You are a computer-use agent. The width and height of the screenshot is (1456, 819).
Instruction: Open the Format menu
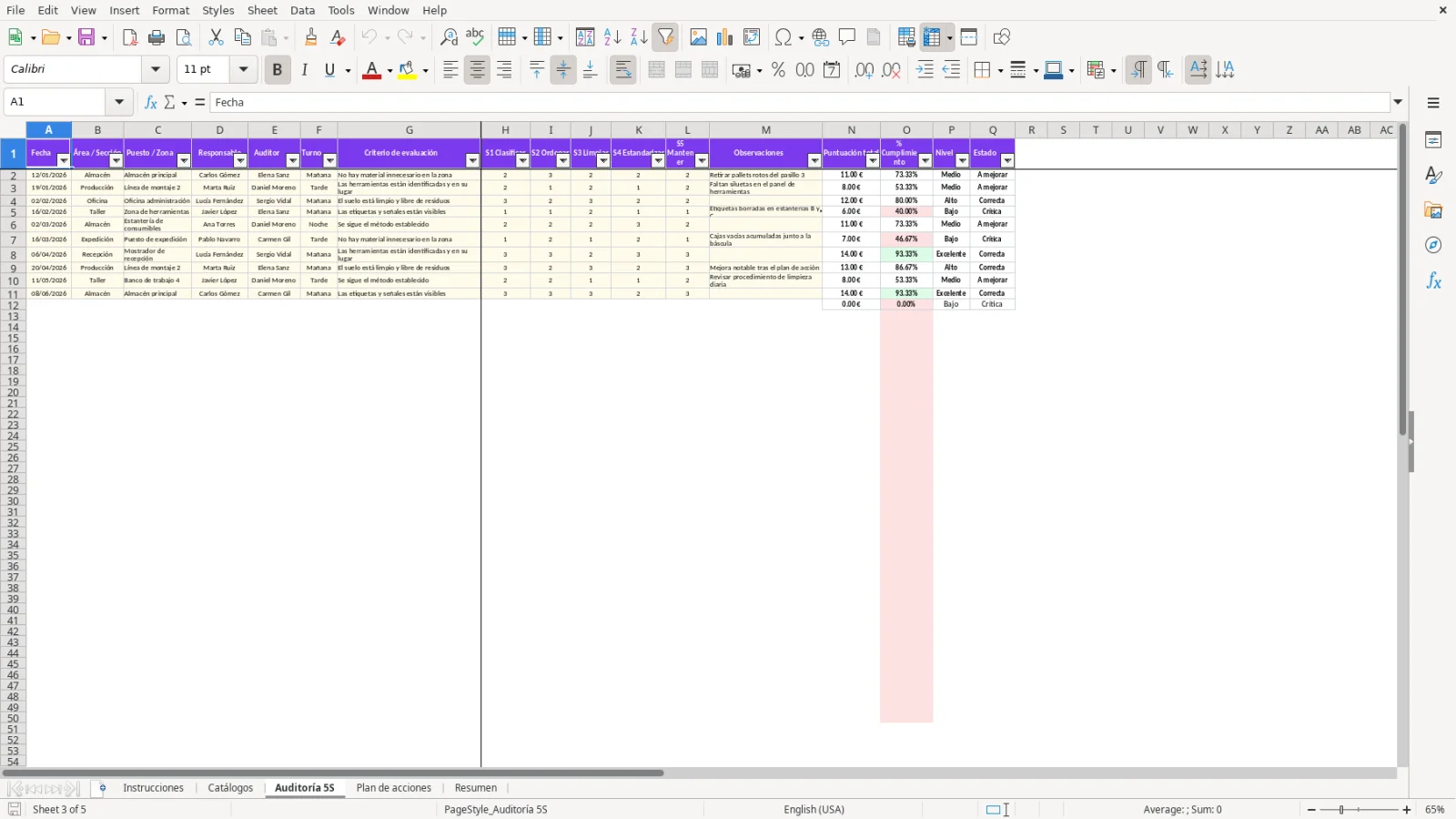tap(171, 10)
